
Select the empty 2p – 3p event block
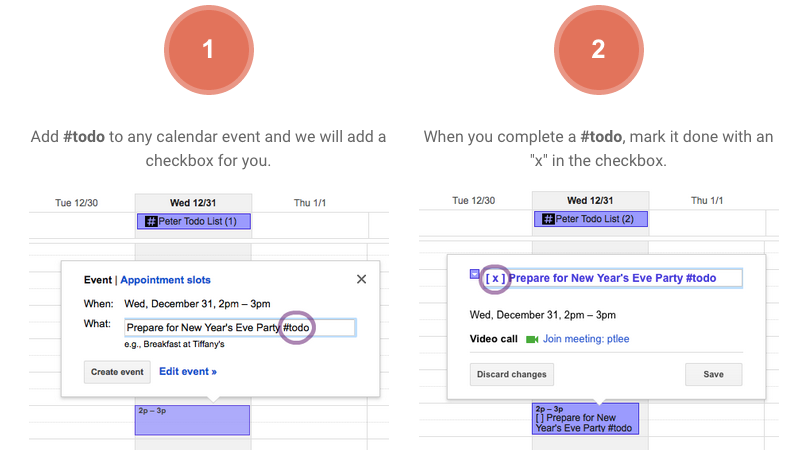pos(192,420)
